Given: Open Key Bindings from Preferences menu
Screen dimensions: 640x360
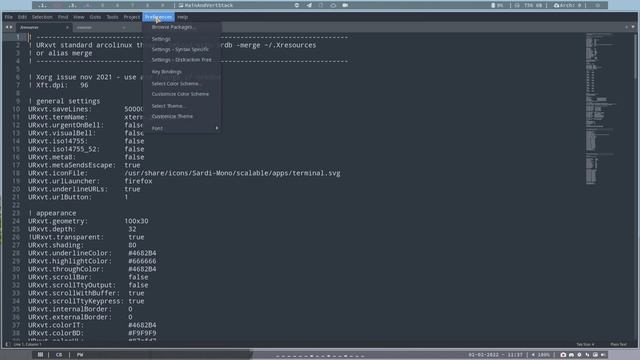Looking at the screenshot, I should (167, 72).
